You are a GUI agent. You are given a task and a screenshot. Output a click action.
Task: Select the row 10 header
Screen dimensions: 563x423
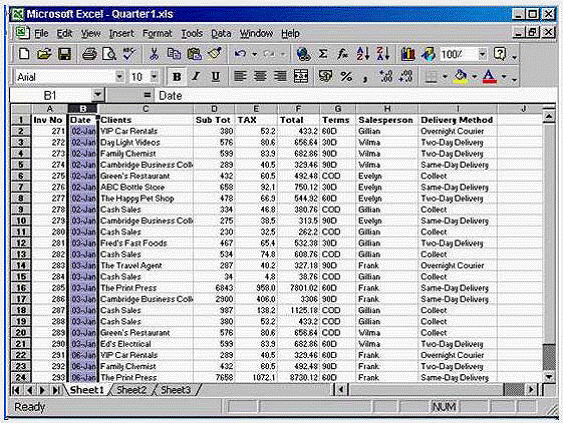(x=21, y=220)
